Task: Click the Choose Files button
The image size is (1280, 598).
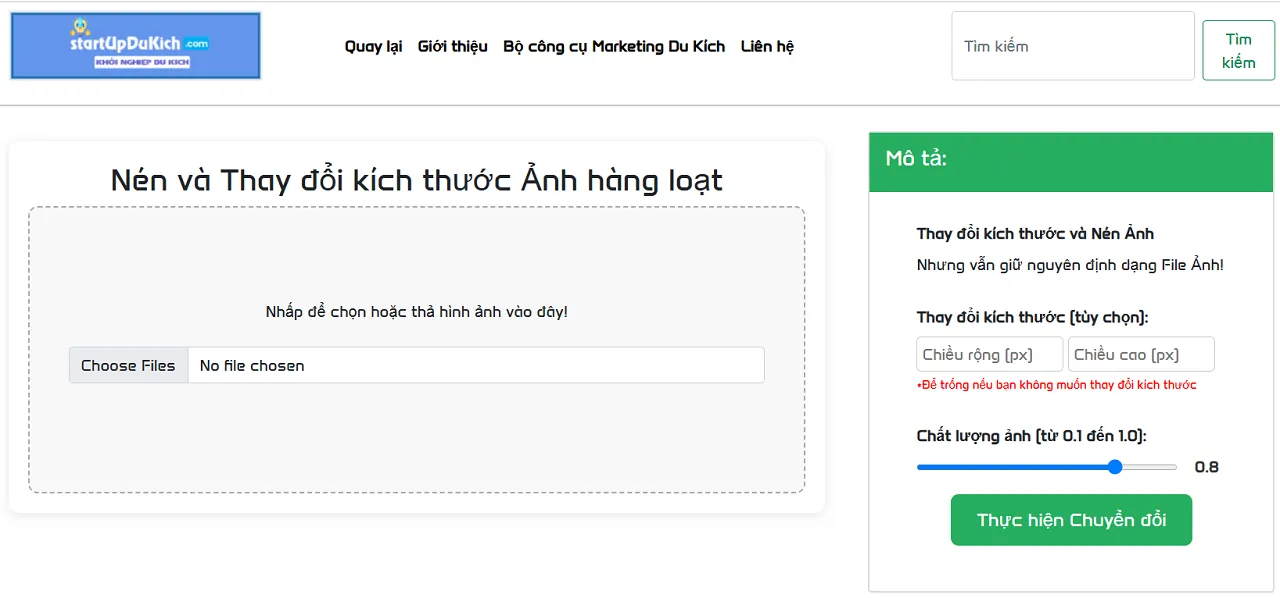Action: click(128, 365)
